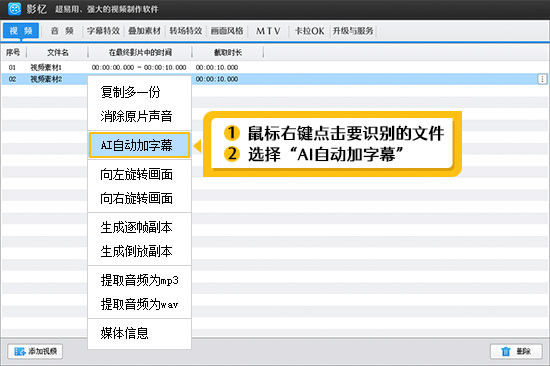Click the 添加视频 button
Screen dimensions: 550x366
[x=35, y=351]
